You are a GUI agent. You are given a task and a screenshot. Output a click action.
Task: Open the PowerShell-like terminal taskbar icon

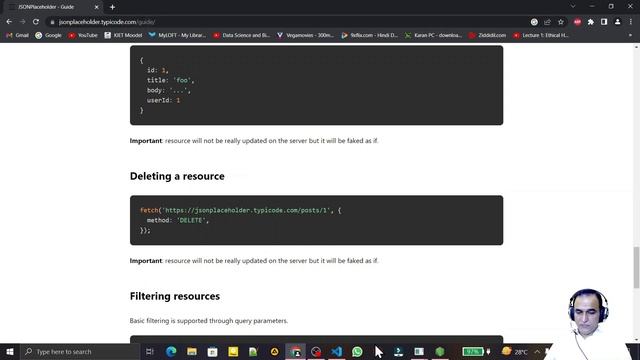[x=398, y=351]
